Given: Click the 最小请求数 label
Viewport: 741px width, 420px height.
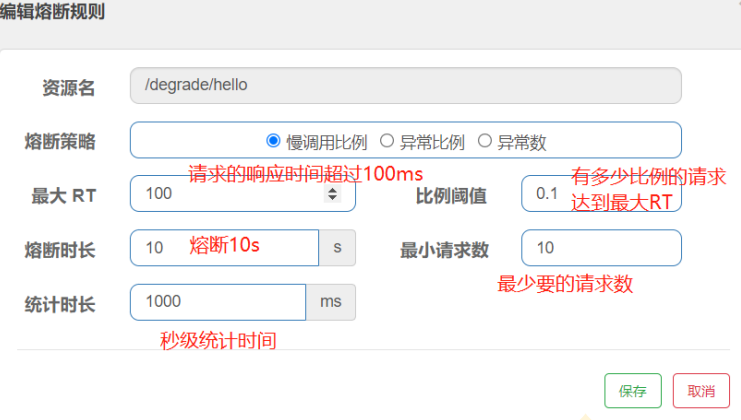Looking at the screenshot, I should pyautogui.click(x=444, y=249).
